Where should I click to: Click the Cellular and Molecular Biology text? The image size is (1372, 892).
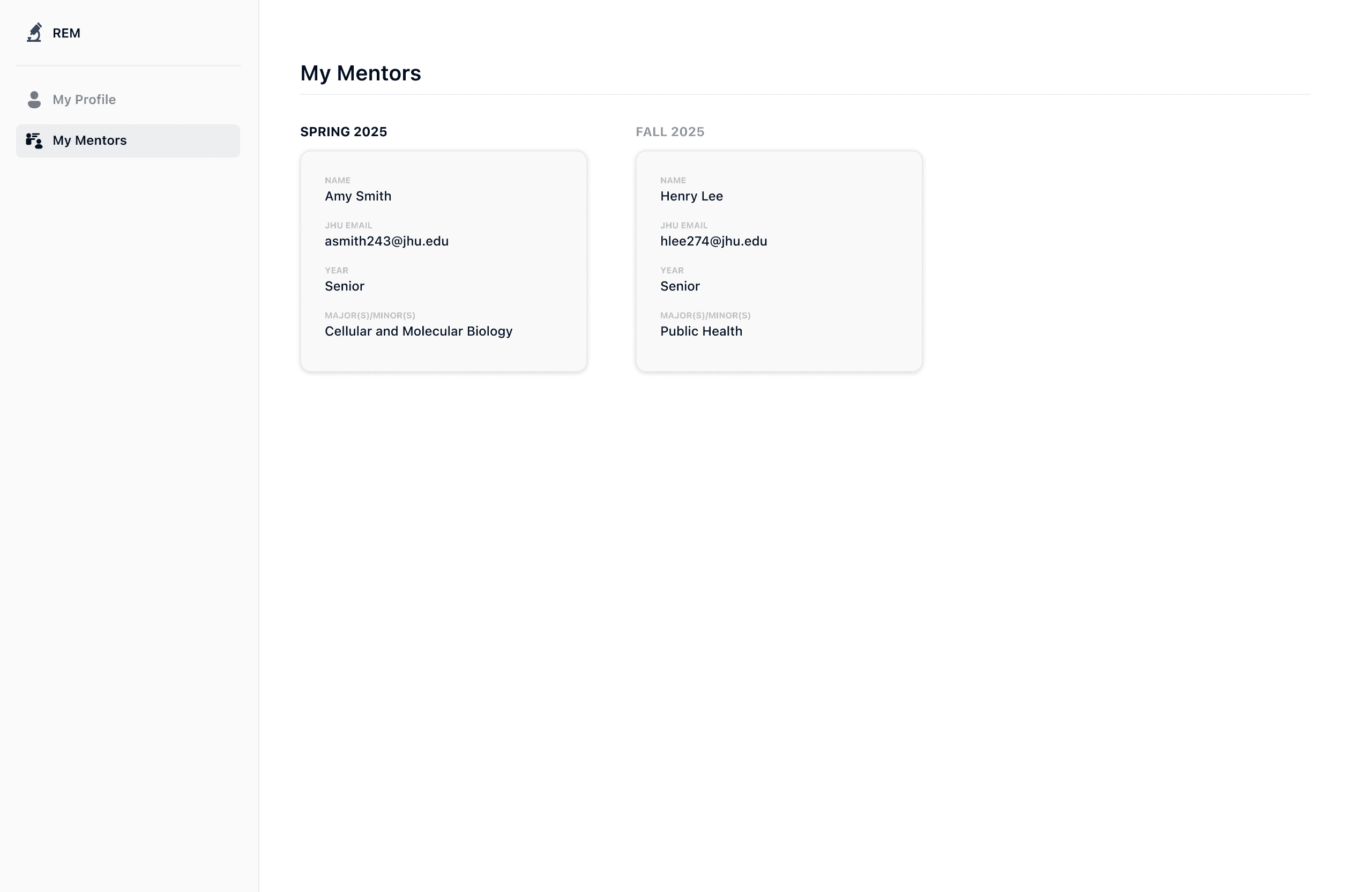pyautogui.click(x=418, y=331)
